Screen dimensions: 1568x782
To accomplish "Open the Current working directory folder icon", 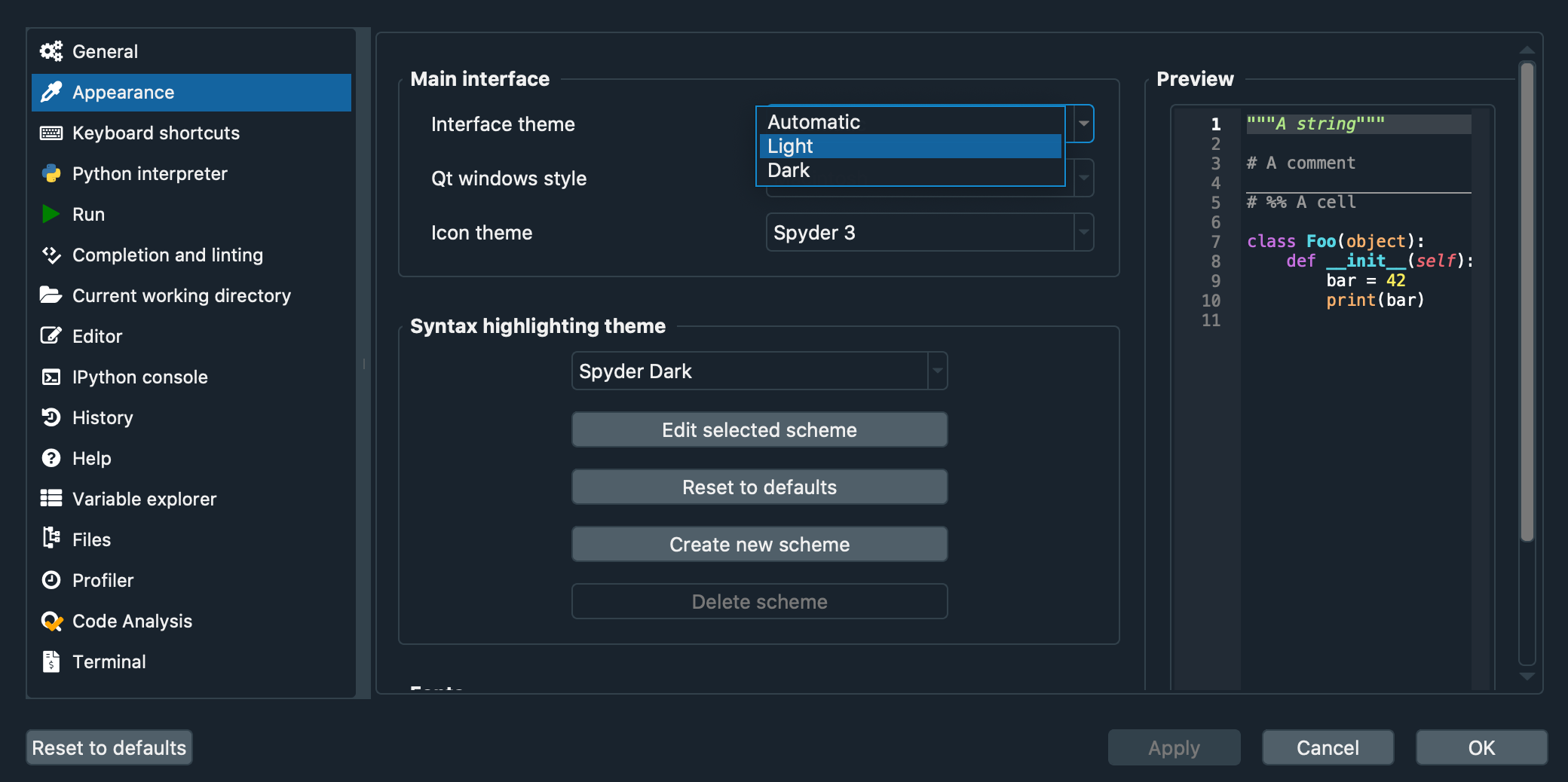I will pos(51,295).
